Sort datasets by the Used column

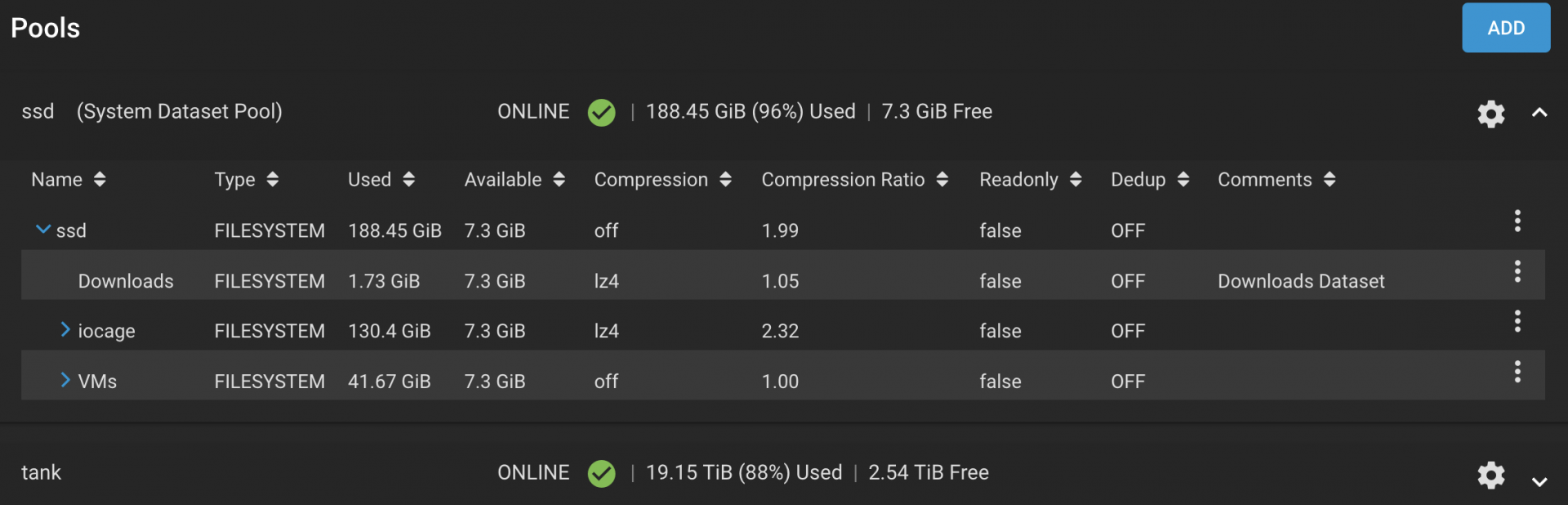pos(381,180)
